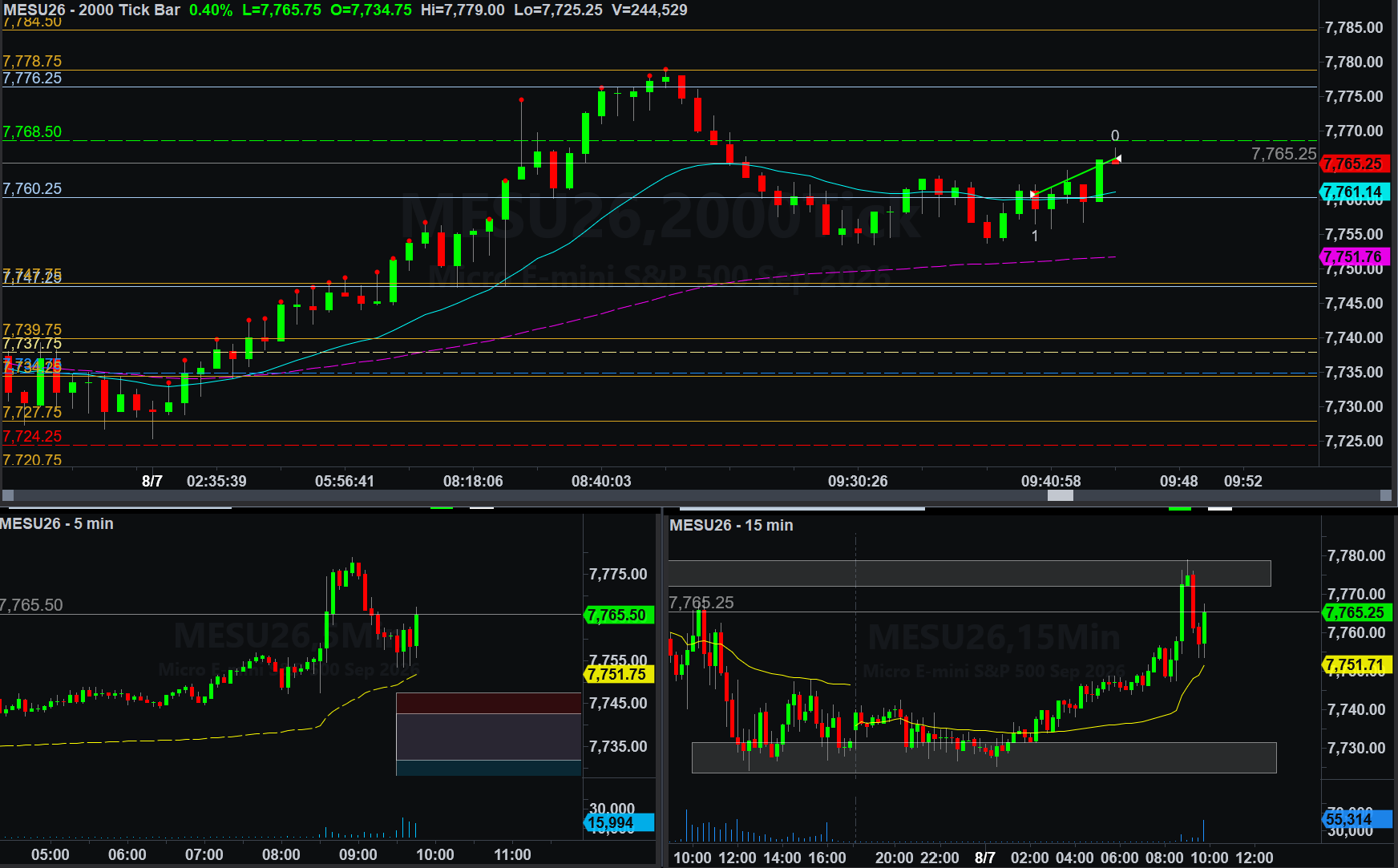The image size is (1398, 868).
Task: Click the teal target zone of position box on 5 min chart
Action: [x=488, y=768]
